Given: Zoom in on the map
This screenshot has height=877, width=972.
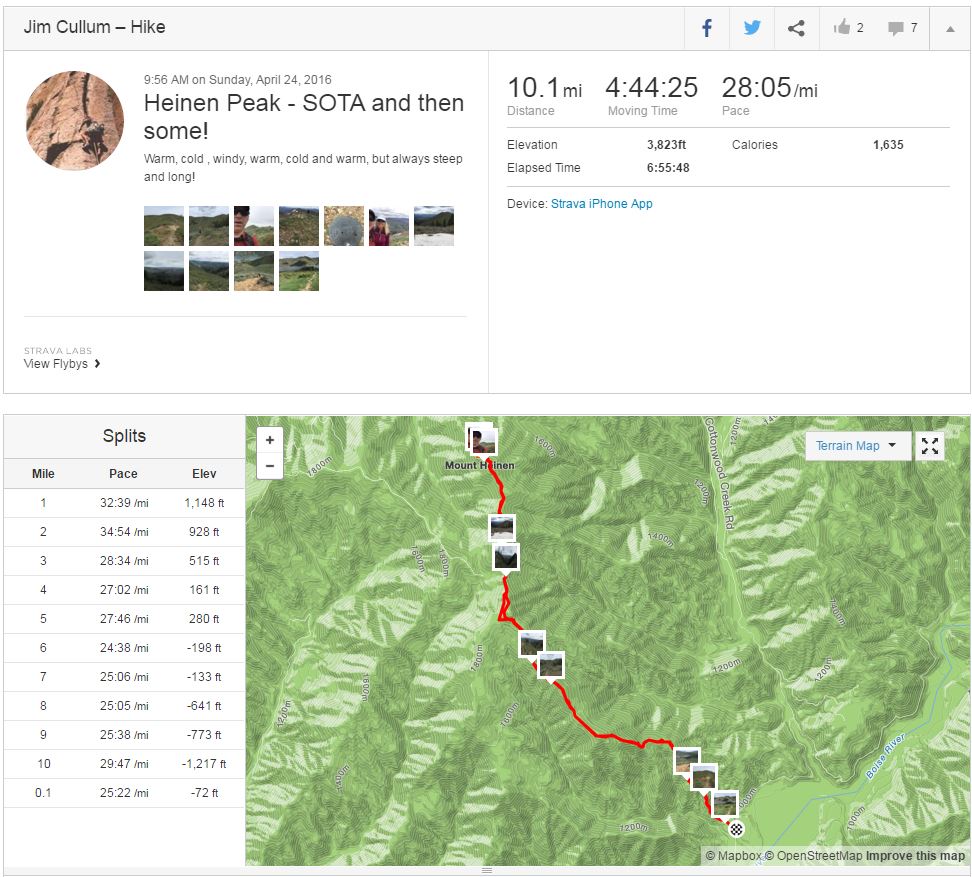Looking at the screenshot, I should click(270, 440).
